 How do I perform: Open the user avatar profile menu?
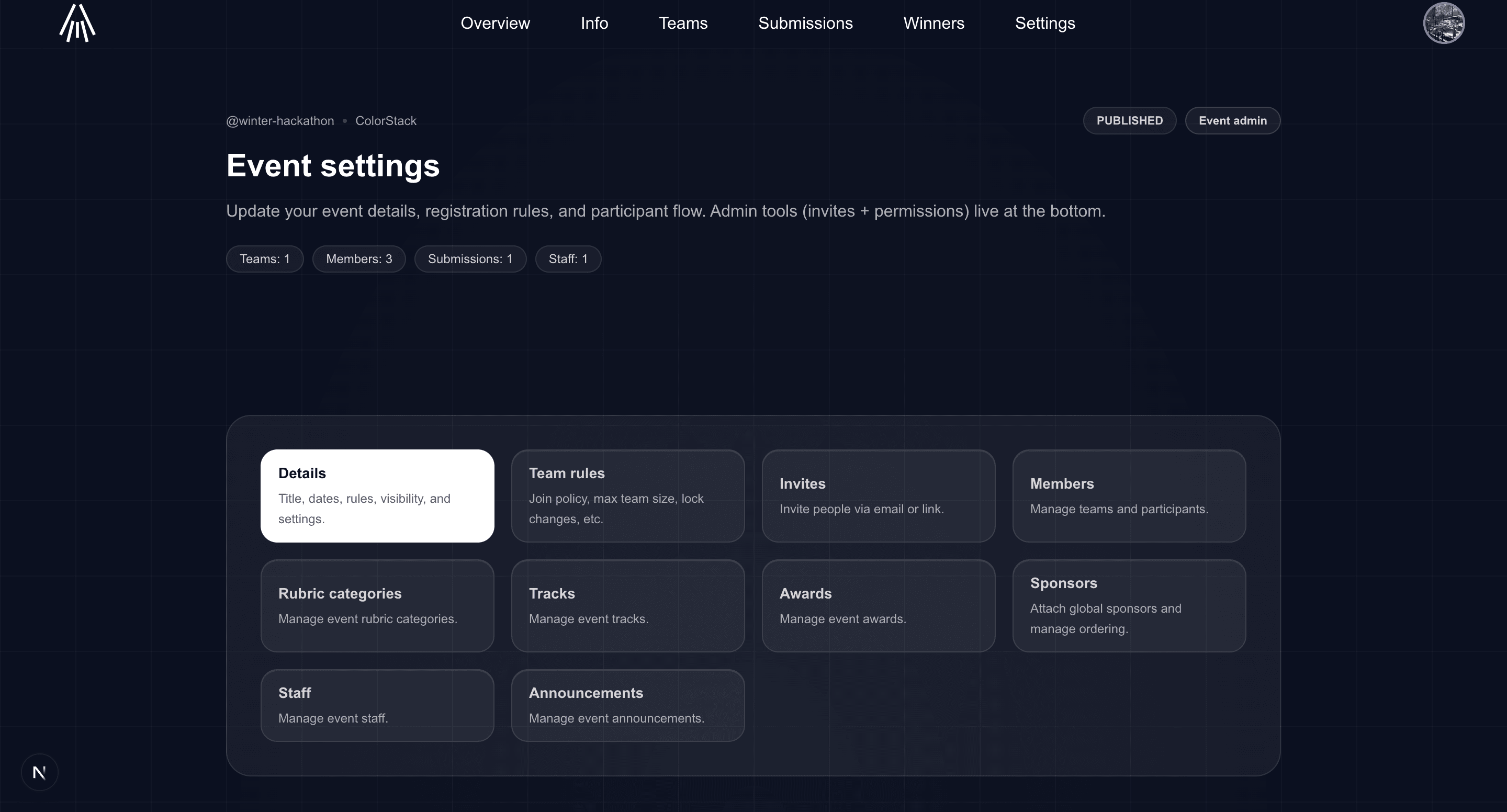pyautogui.click(x=1443, y=24)
